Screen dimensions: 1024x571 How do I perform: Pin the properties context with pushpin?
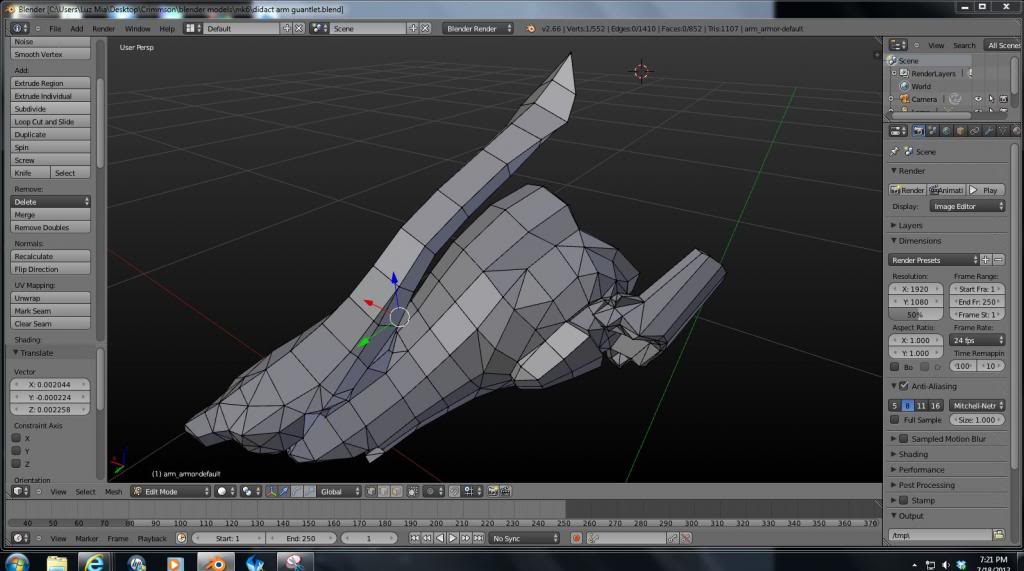click(x=894, y=151)
